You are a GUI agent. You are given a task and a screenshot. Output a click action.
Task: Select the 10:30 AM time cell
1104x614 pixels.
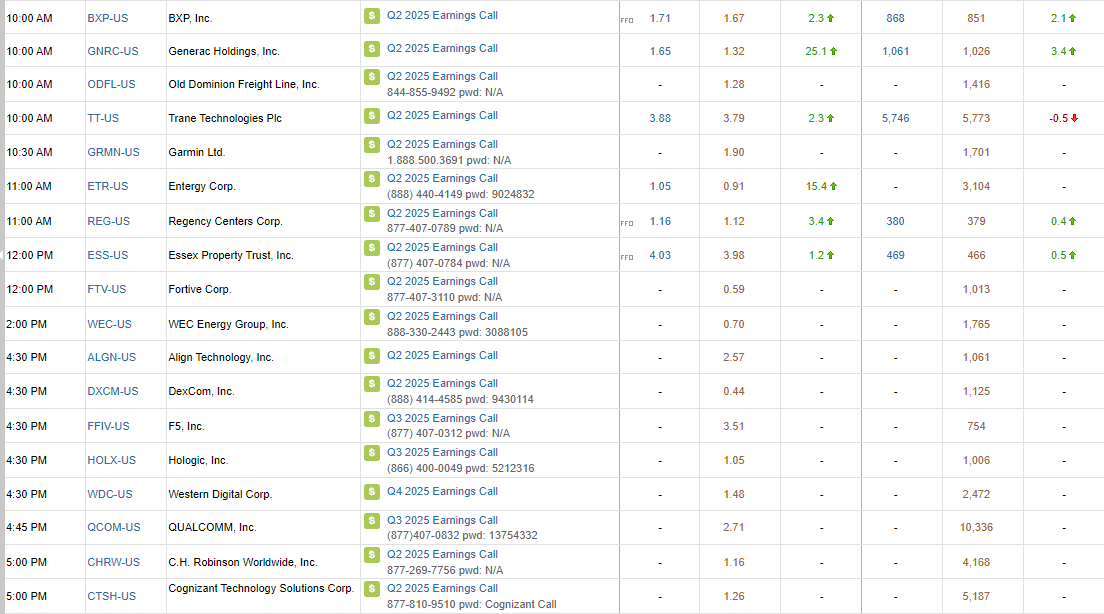coord(30,152)
